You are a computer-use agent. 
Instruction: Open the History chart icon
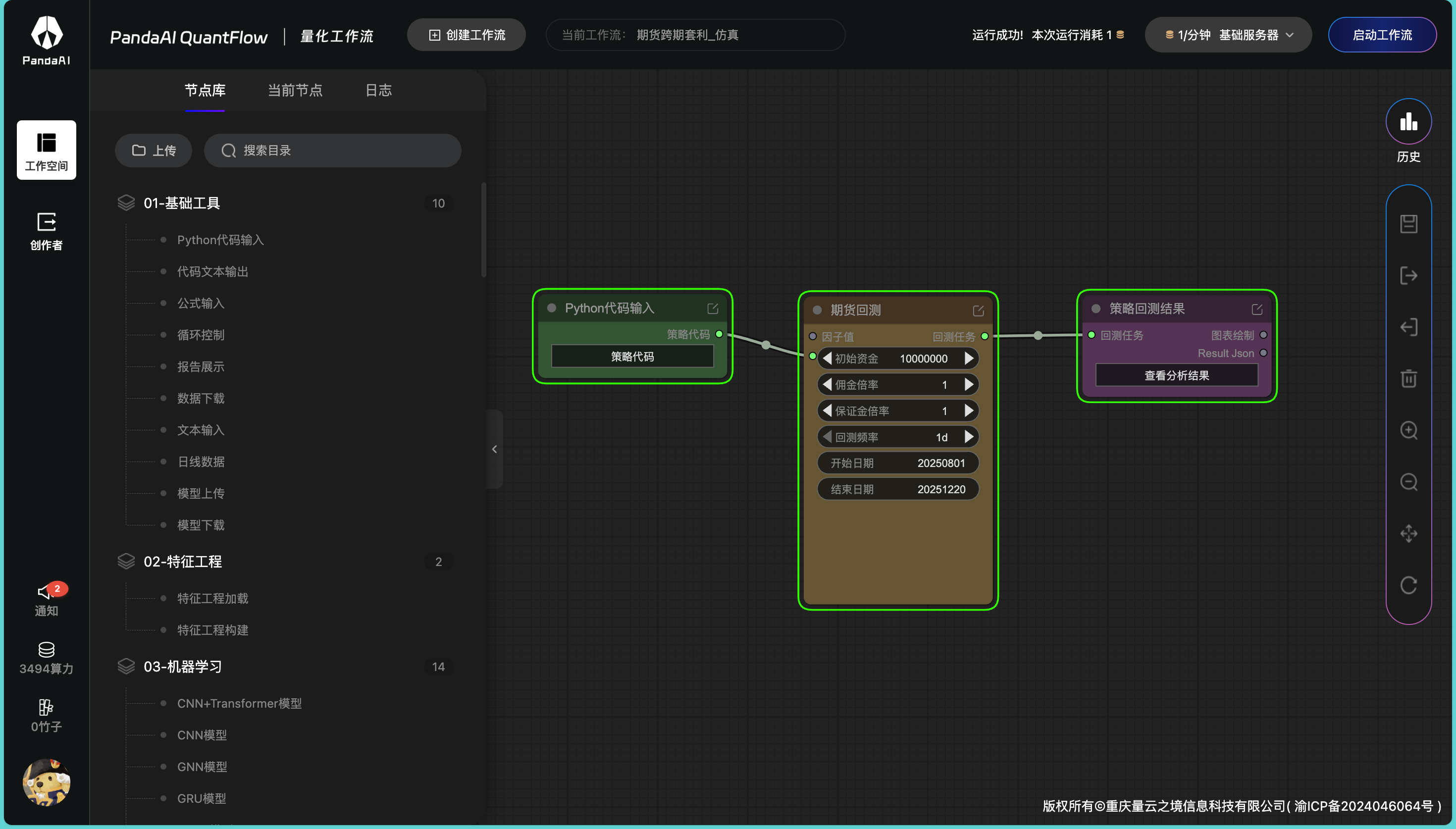1408,122
